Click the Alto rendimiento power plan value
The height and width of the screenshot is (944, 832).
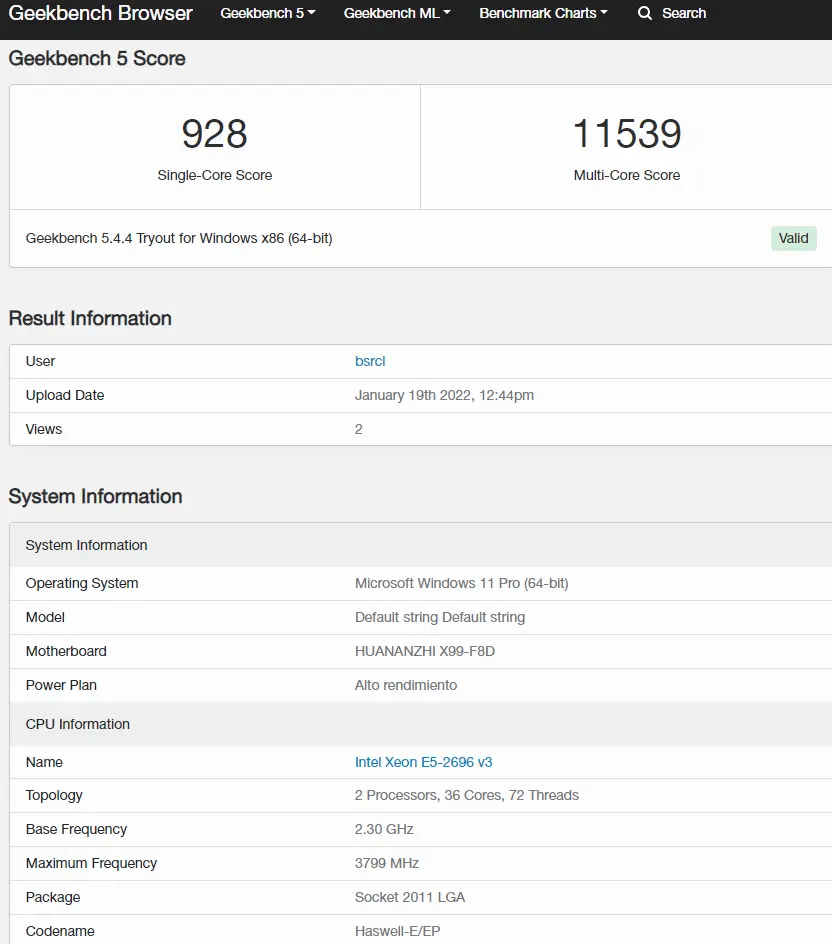[406, 685]
